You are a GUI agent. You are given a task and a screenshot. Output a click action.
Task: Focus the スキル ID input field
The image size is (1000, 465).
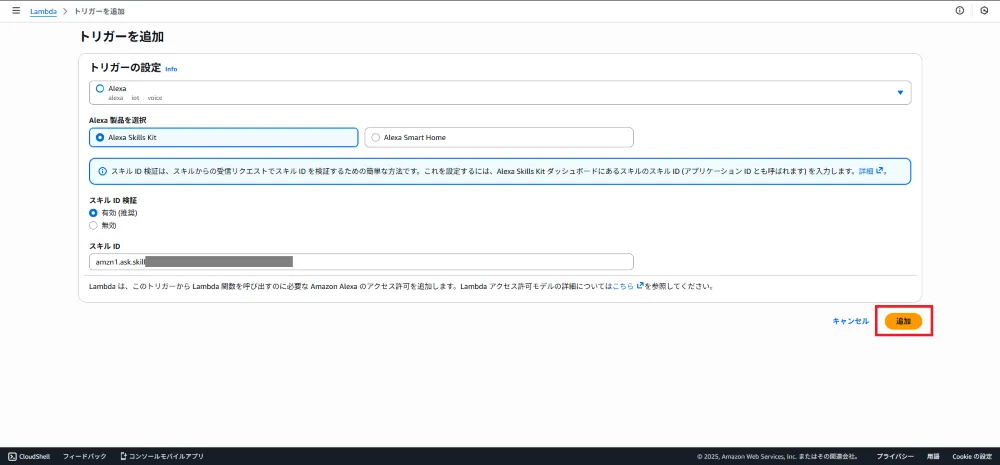(x=361, y=262)
